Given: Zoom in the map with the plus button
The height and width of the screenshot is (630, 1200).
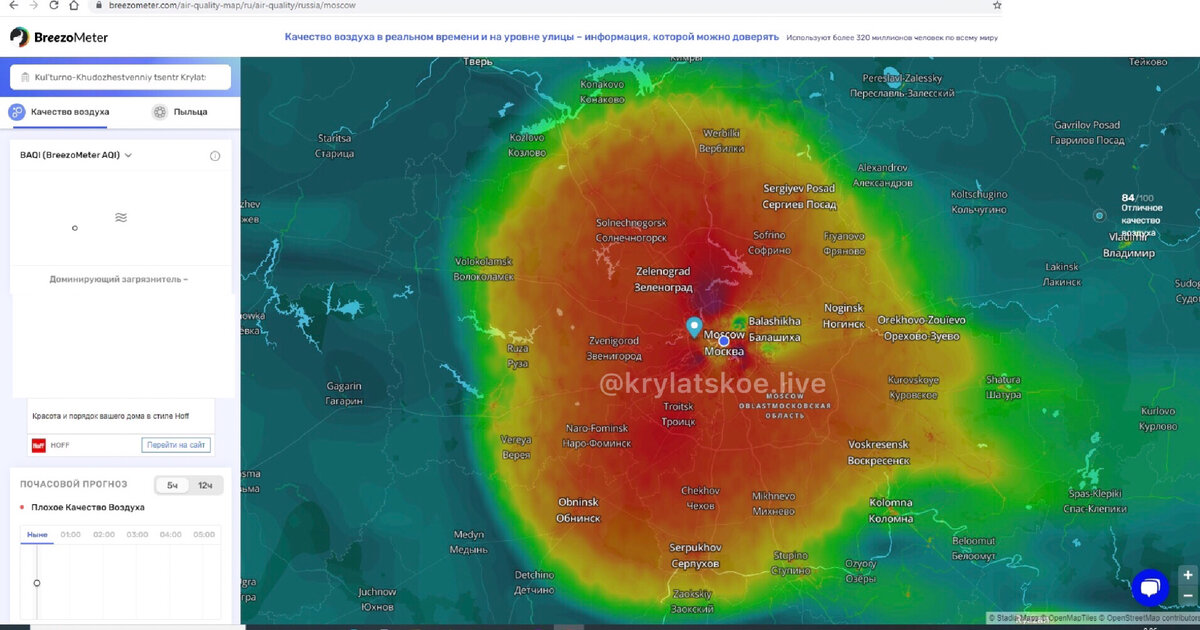Looking at the screenshot, I should click(x=1187, y=575).
